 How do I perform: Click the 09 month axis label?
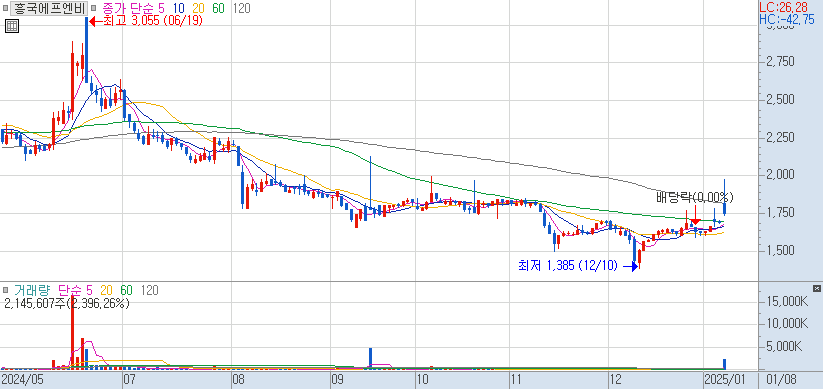(337, 379)
